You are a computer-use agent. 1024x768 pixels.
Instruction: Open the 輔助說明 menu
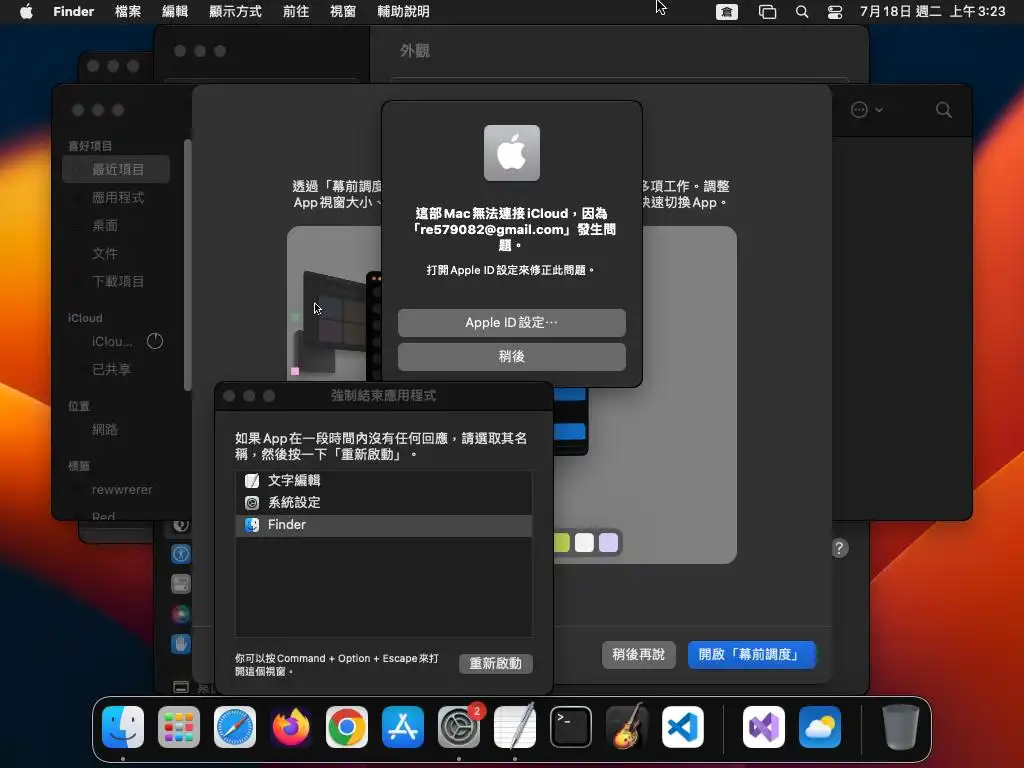[x=404, y=11]
